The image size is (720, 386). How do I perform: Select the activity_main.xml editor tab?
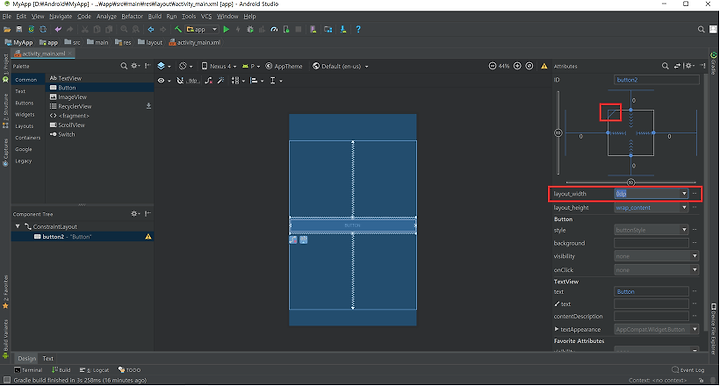pyautogui.click(x=44, y=54)
